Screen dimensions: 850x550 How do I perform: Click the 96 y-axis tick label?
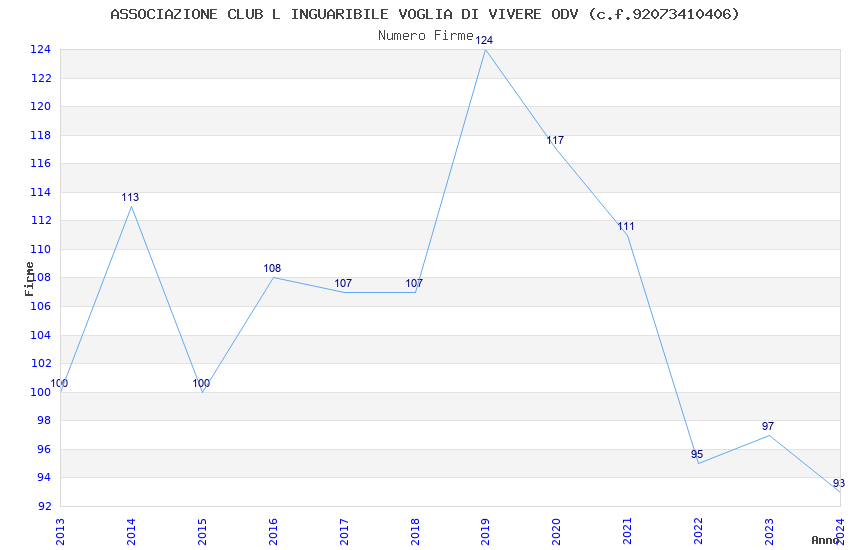(x=44, y=449)
